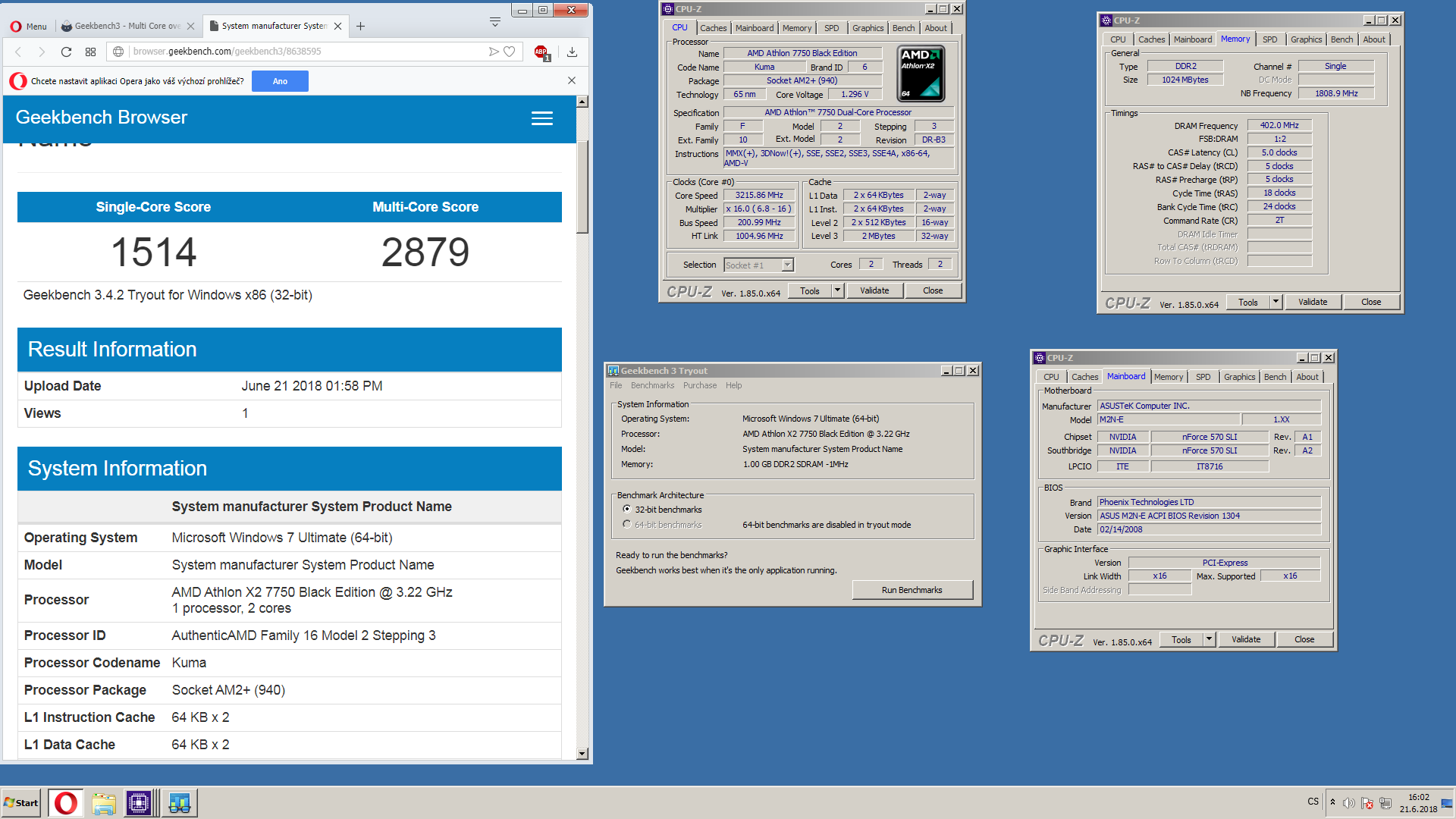Screen dimensions: 1456x819
Task: Open the Opera Menu button
Action: pyautogui.click(x=28, y=26)
